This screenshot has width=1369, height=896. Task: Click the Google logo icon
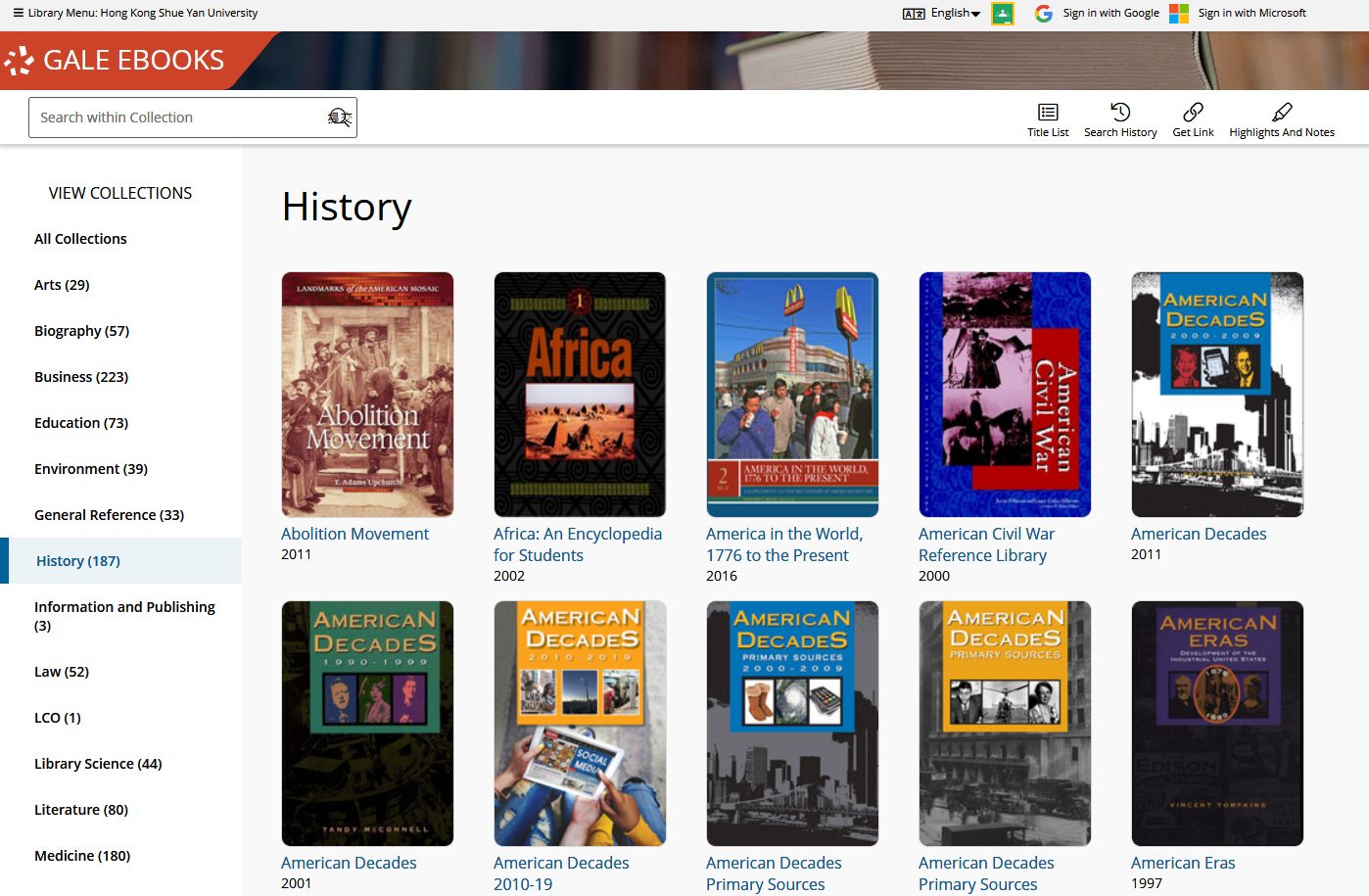tap(1044, 14)
